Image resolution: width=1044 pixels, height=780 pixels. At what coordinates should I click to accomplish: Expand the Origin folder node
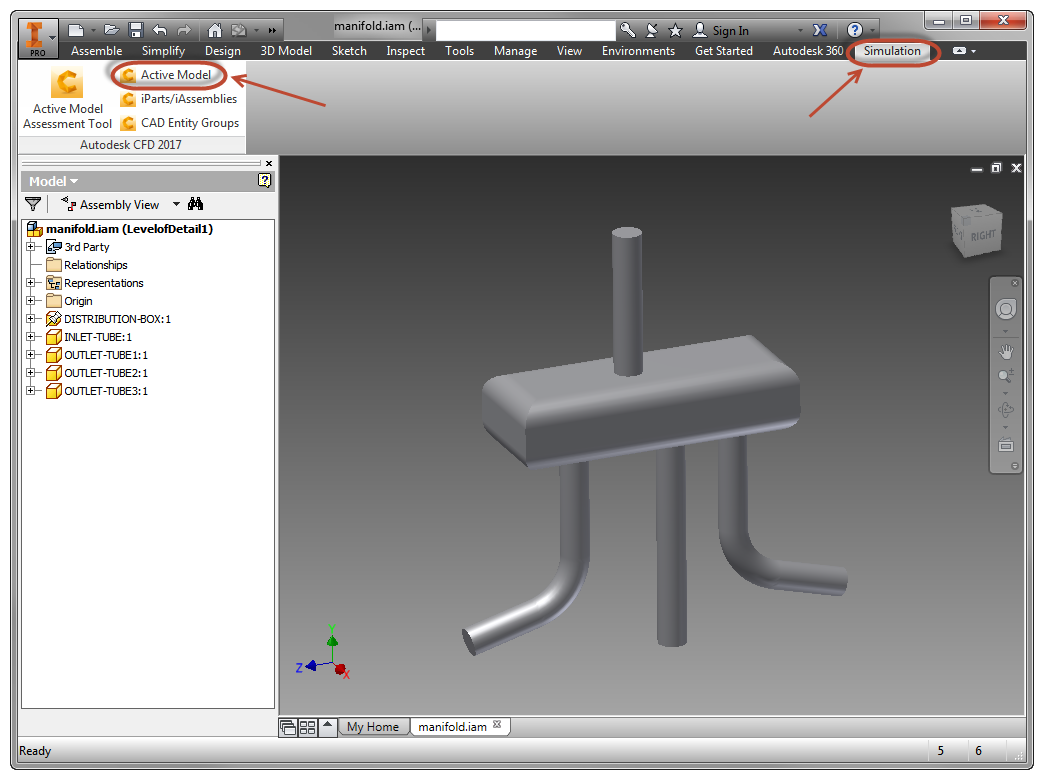(31, 300)
